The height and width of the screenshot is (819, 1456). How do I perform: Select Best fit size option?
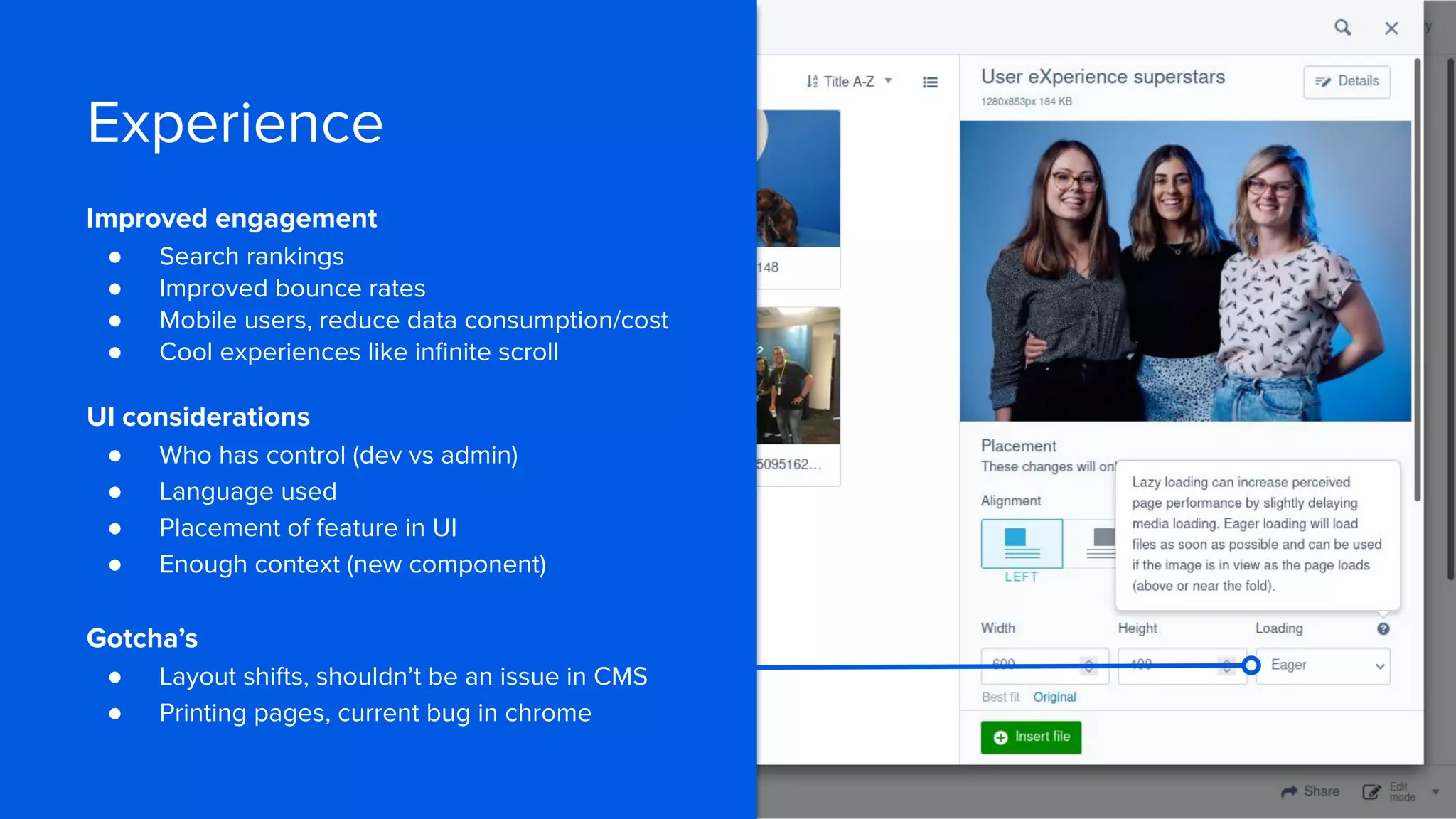1000,697
